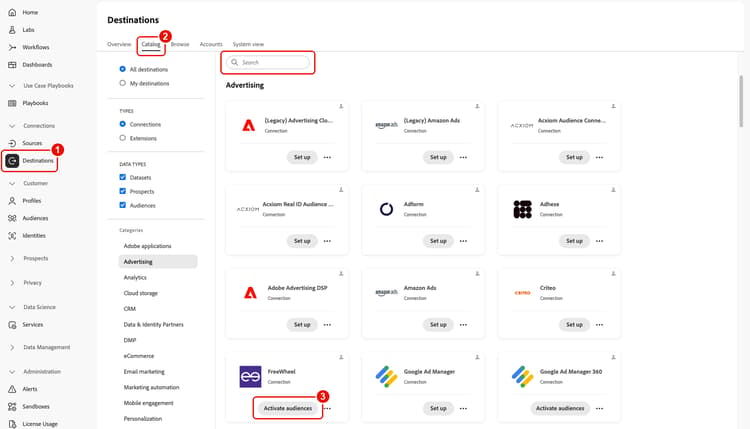Expand Data Management section
The height and width of the screenshot is (429, 750).
click(12, 347)
